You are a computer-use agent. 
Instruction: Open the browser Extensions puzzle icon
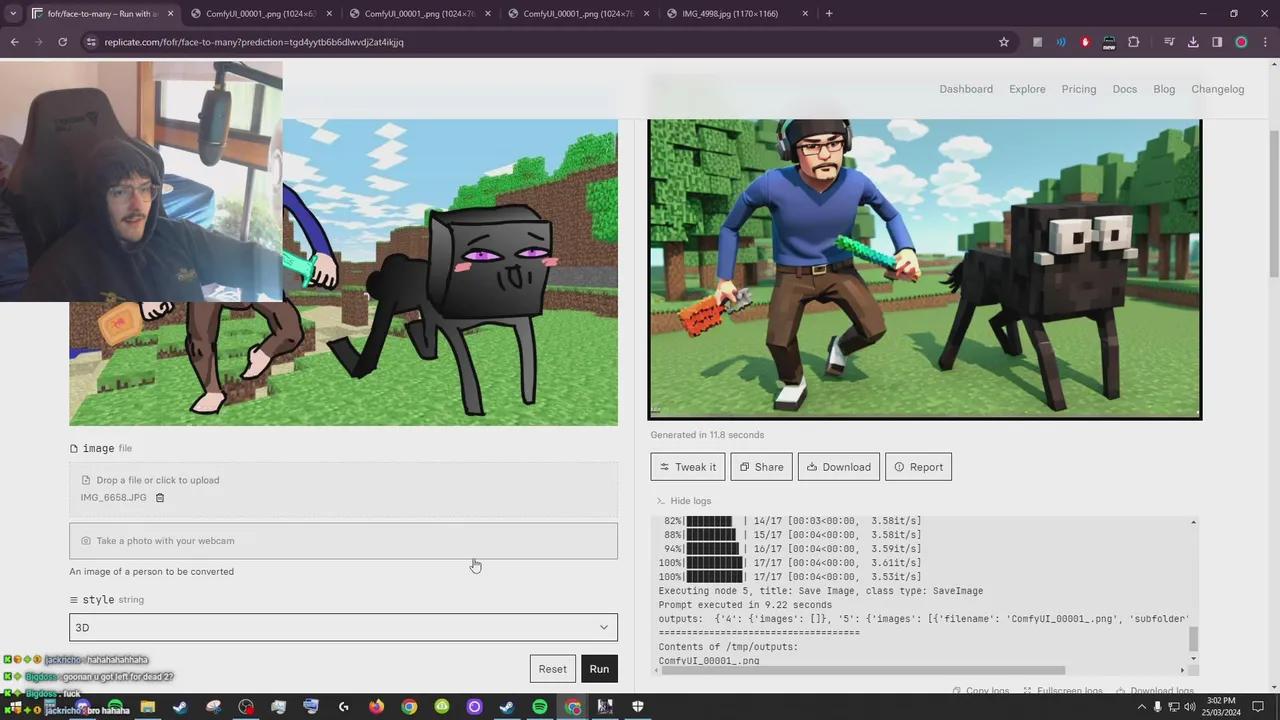tap(1133, 42)
